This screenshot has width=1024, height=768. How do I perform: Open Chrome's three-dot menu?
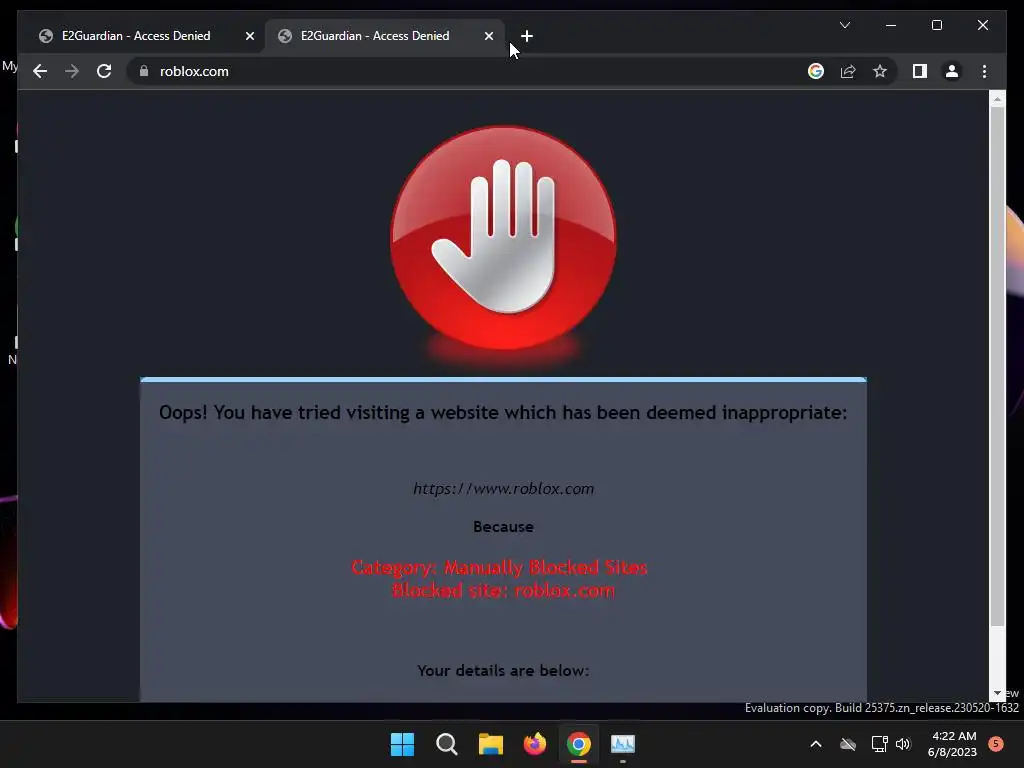pyautogui.click(x=984, y=71)
